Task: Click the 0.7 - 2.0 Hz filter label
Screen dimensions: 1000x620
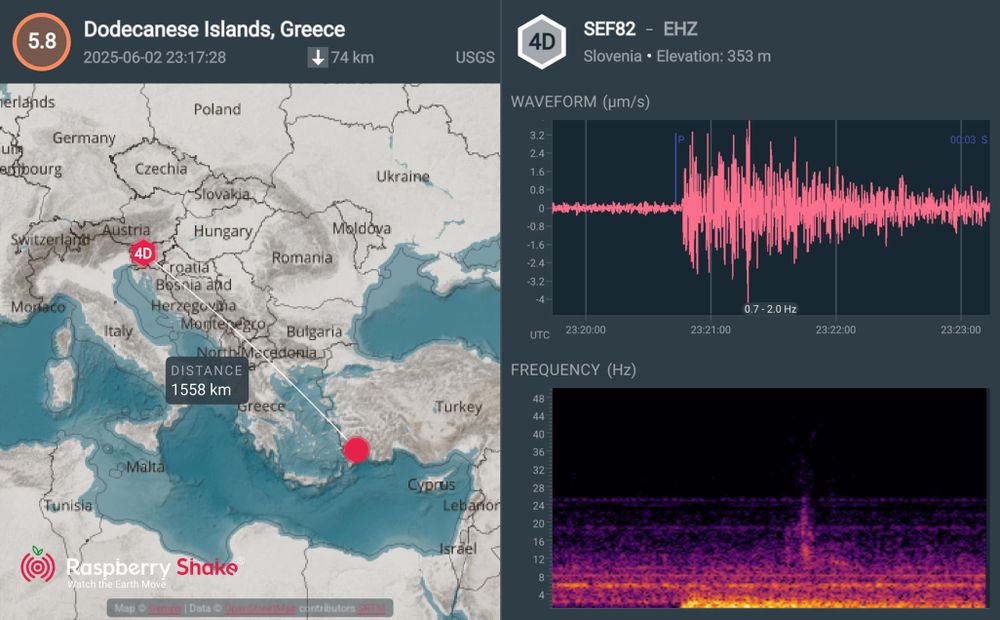Action: (x=770, y=309)
